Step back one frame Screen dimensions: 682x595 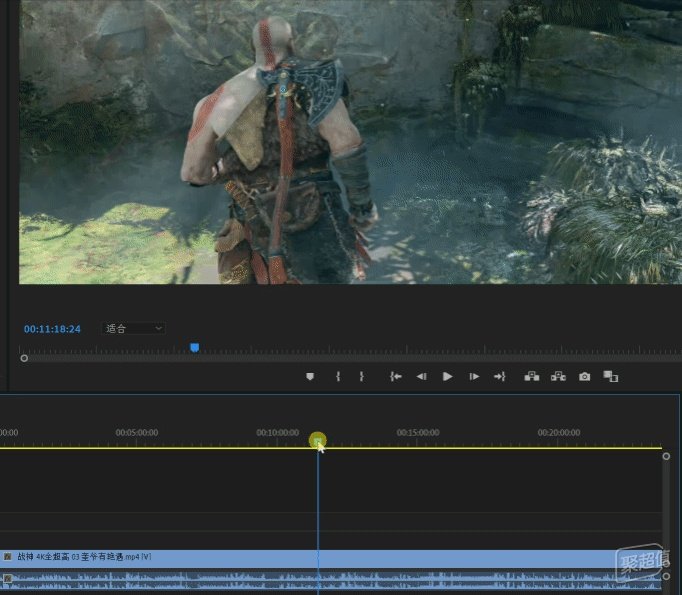(x=421, y=377)
